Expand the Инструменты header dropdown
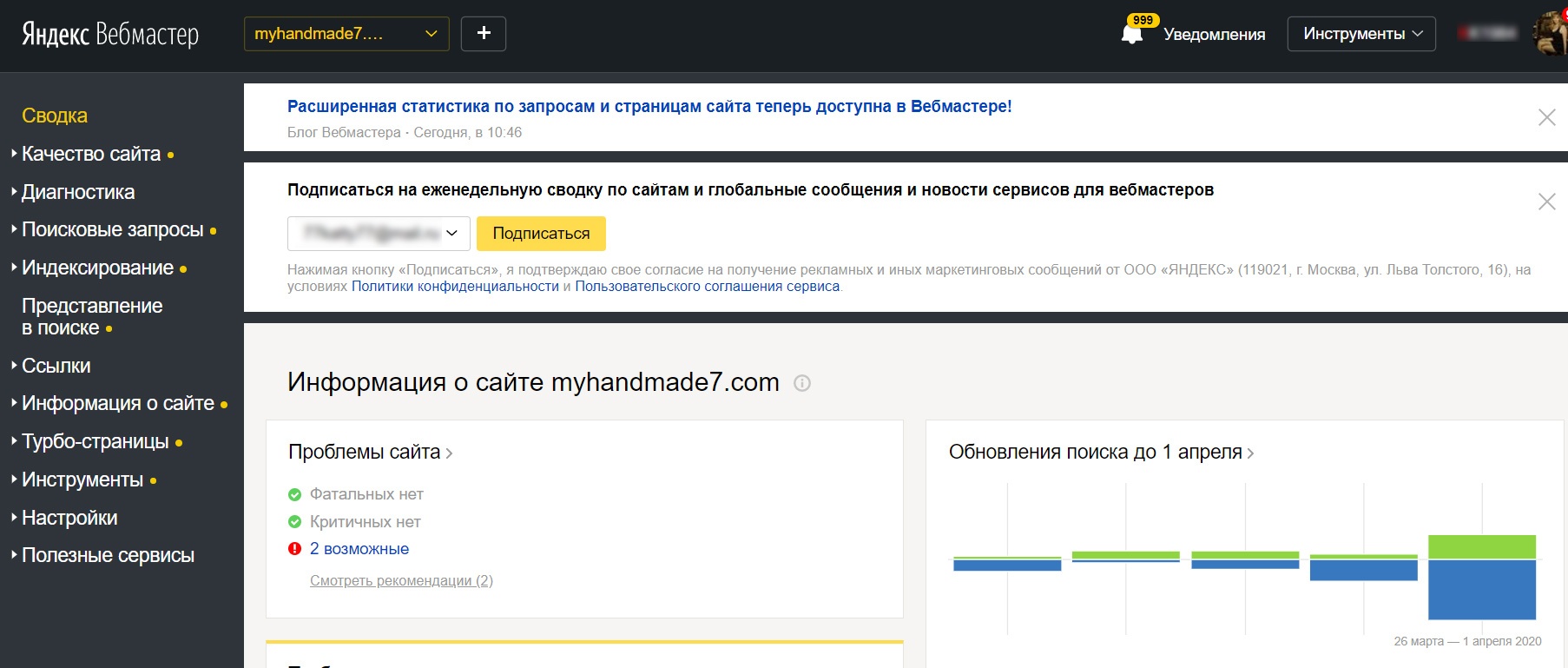Viewport: 1568px width, 668px height. click(1361, 34)
